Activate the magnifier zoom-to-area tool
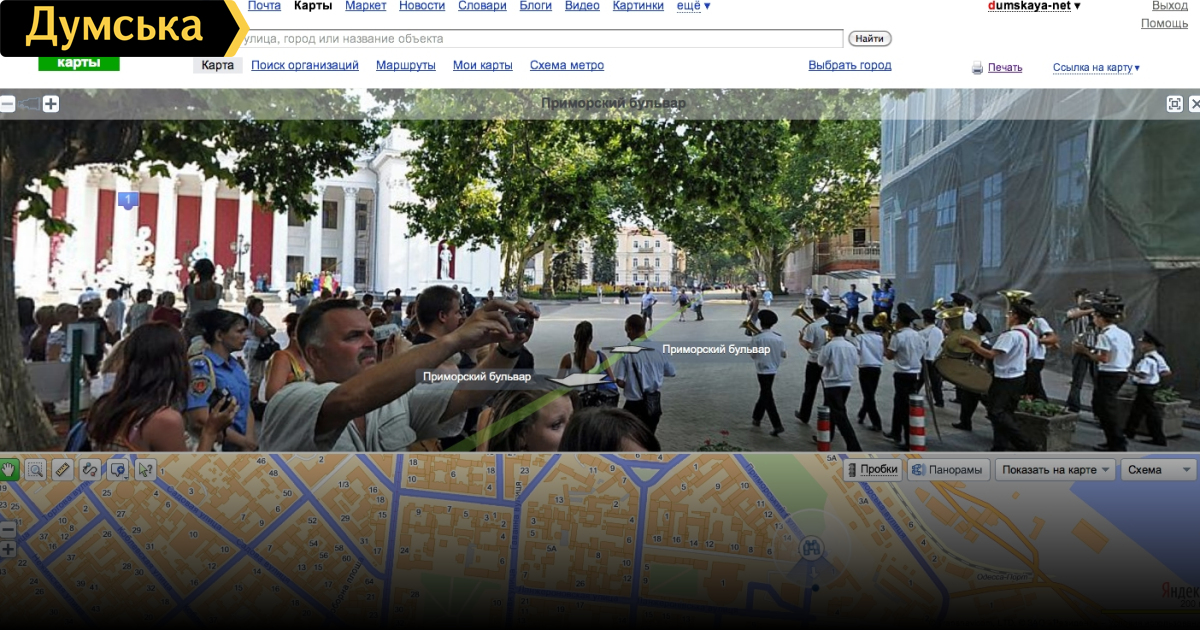 coord(36,469)
